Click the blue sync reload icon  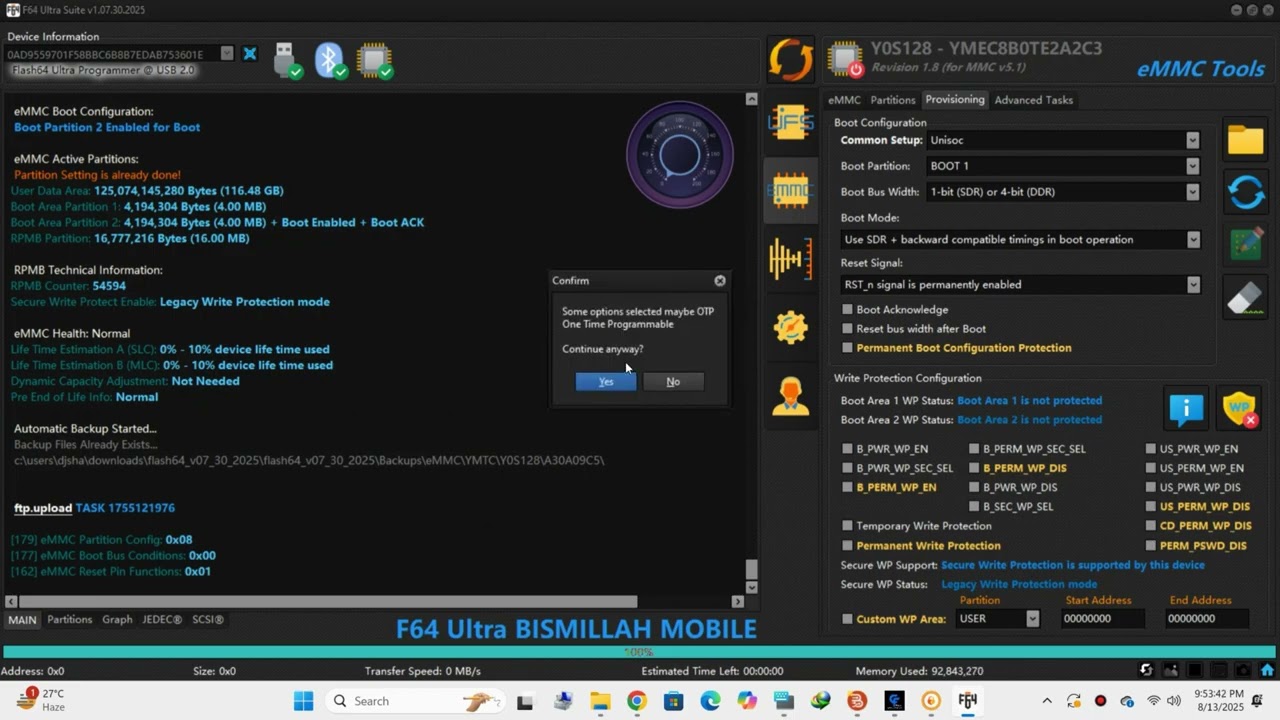[x=1246, y=192]
